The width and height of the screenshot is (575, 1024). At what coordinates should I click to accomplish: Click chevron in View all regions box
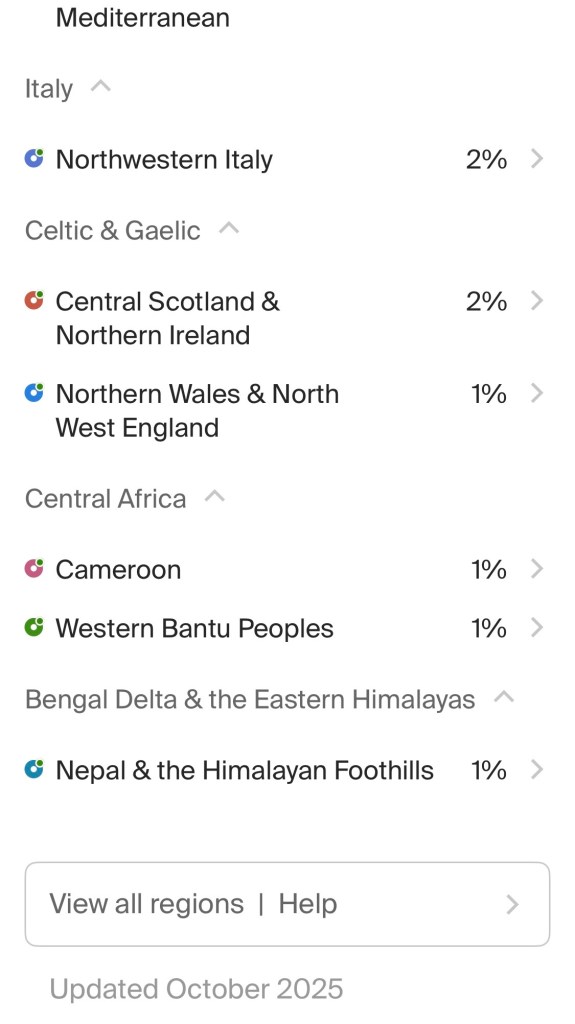[513, 904]
